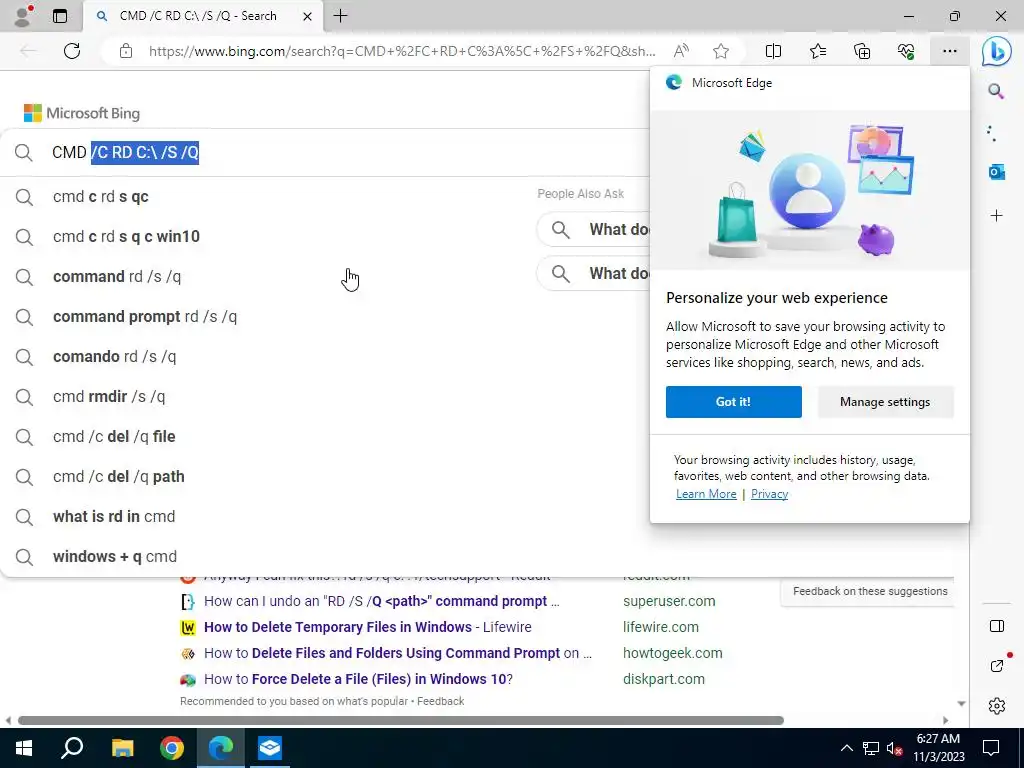Choose suggestion 'cmd /c del /q file'
Image resolution: width=1024 pixels, height=768 pixels.
(x=114, y=436)
